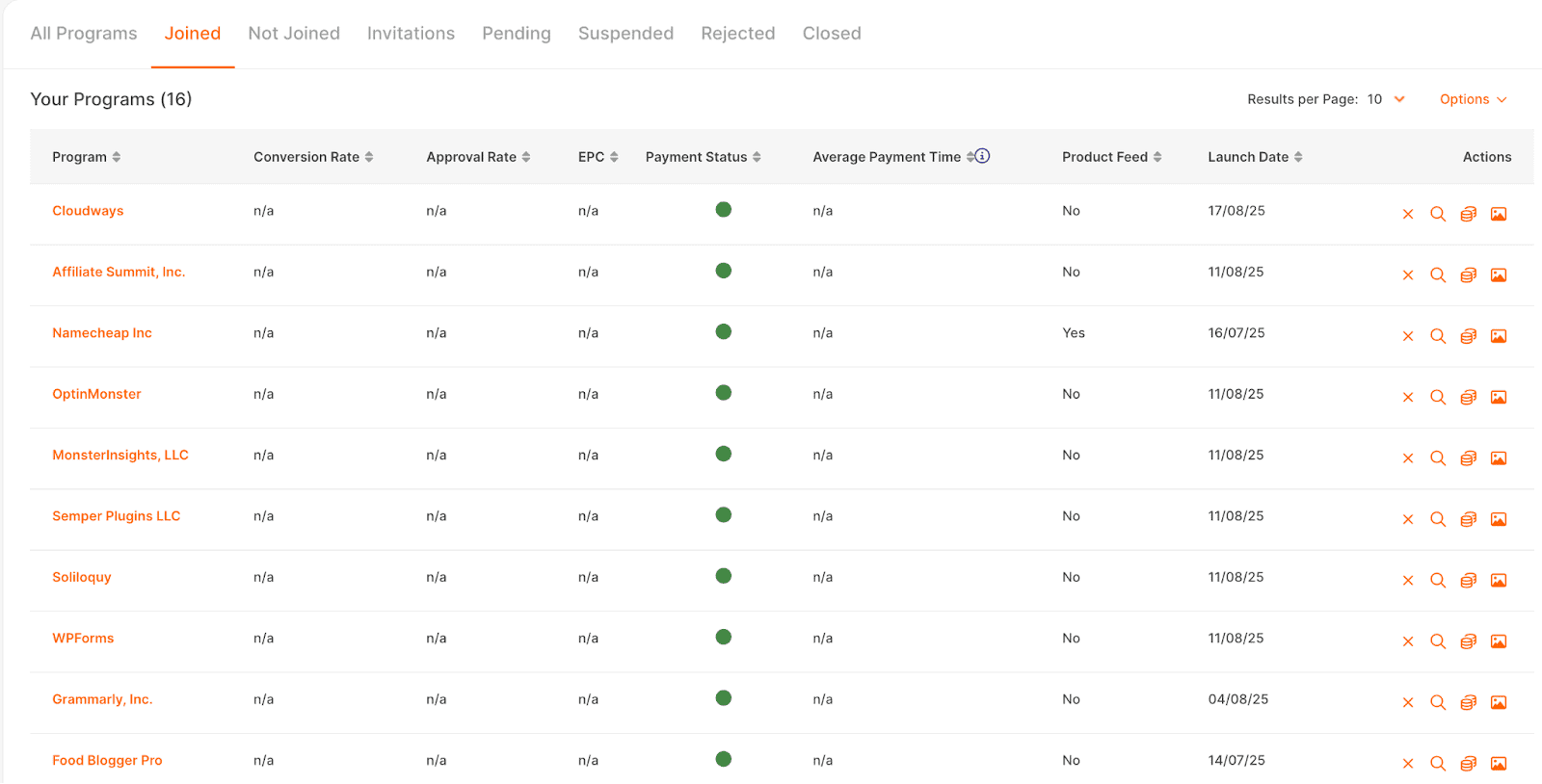Image resolution: width=1542 pixels, height=784 pixels.
Task: Select the Pending tab
Action: click(x=517, y=34)
